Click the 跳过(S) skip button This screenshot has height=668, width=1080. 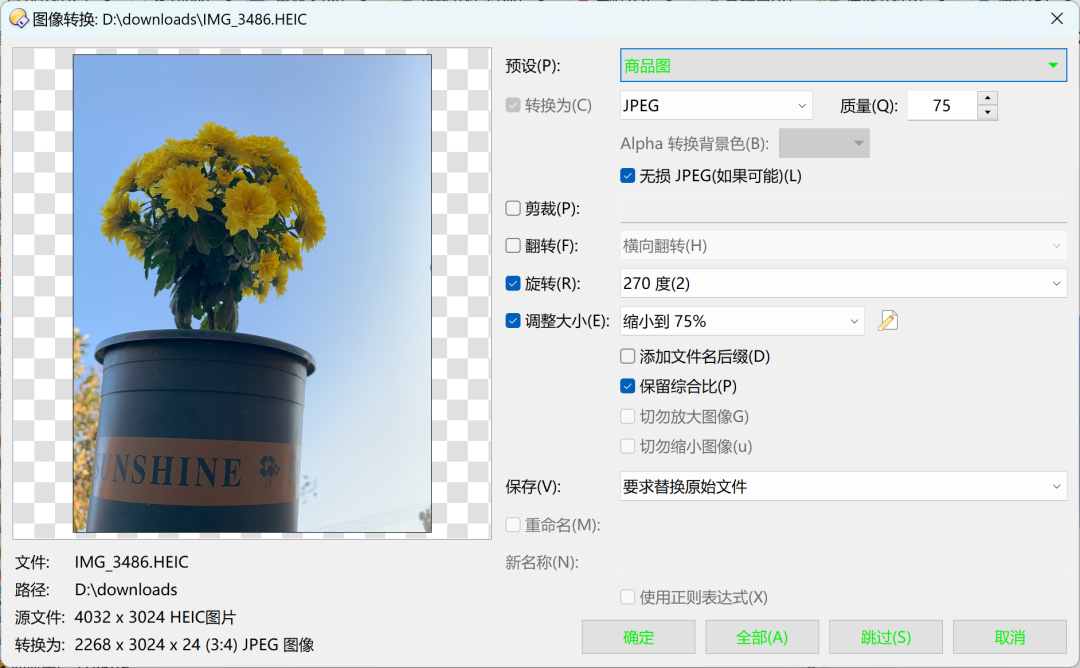(885, 637)
